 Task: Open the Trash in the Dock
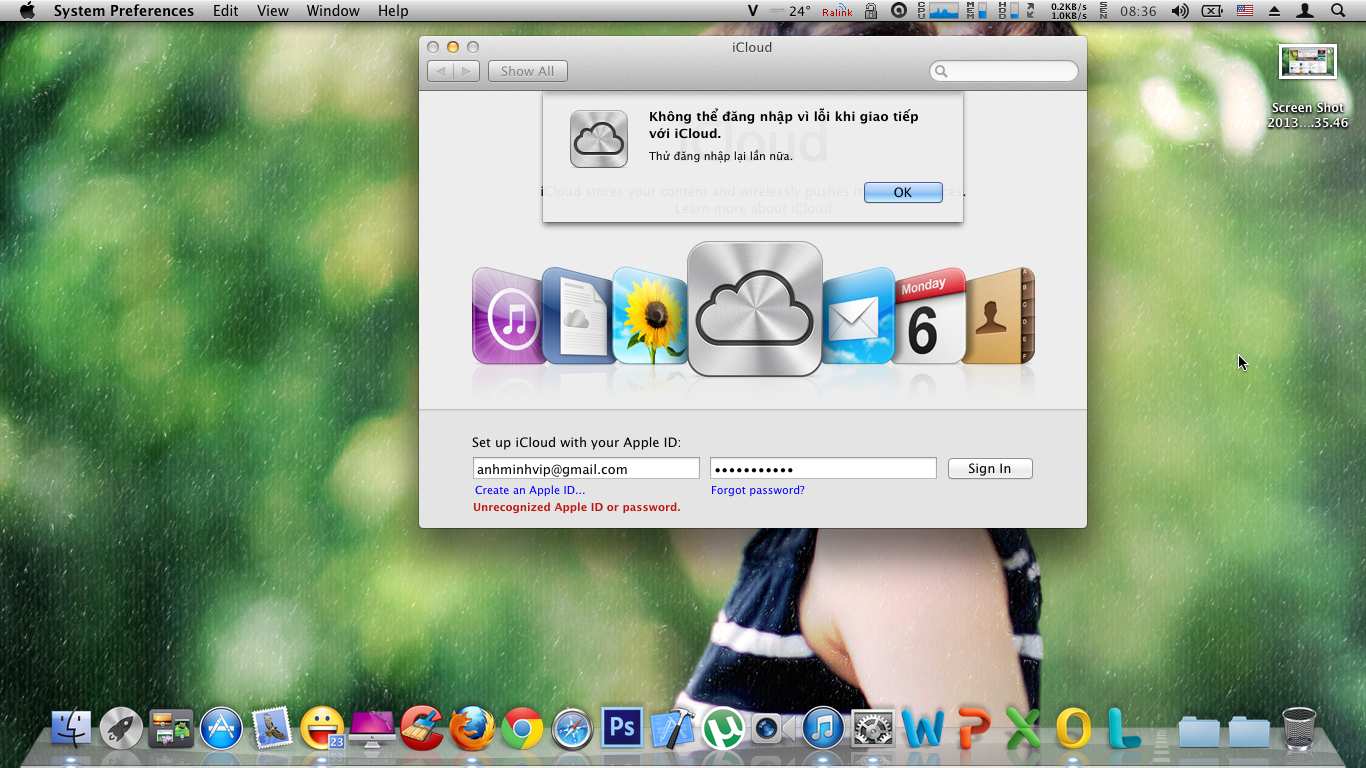point(1299,729)
